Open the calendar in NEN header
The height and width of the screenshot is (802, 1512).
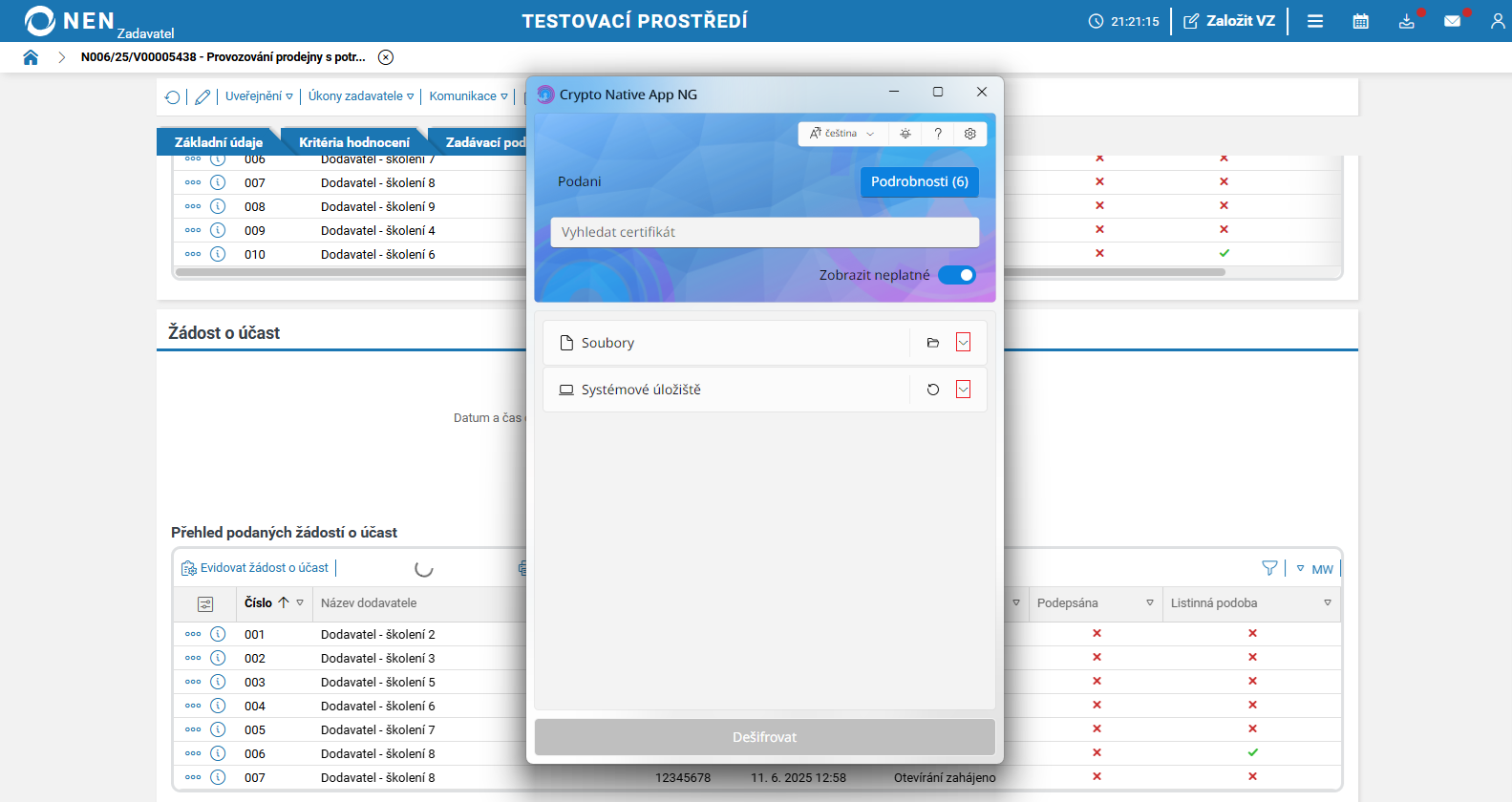1361,21
